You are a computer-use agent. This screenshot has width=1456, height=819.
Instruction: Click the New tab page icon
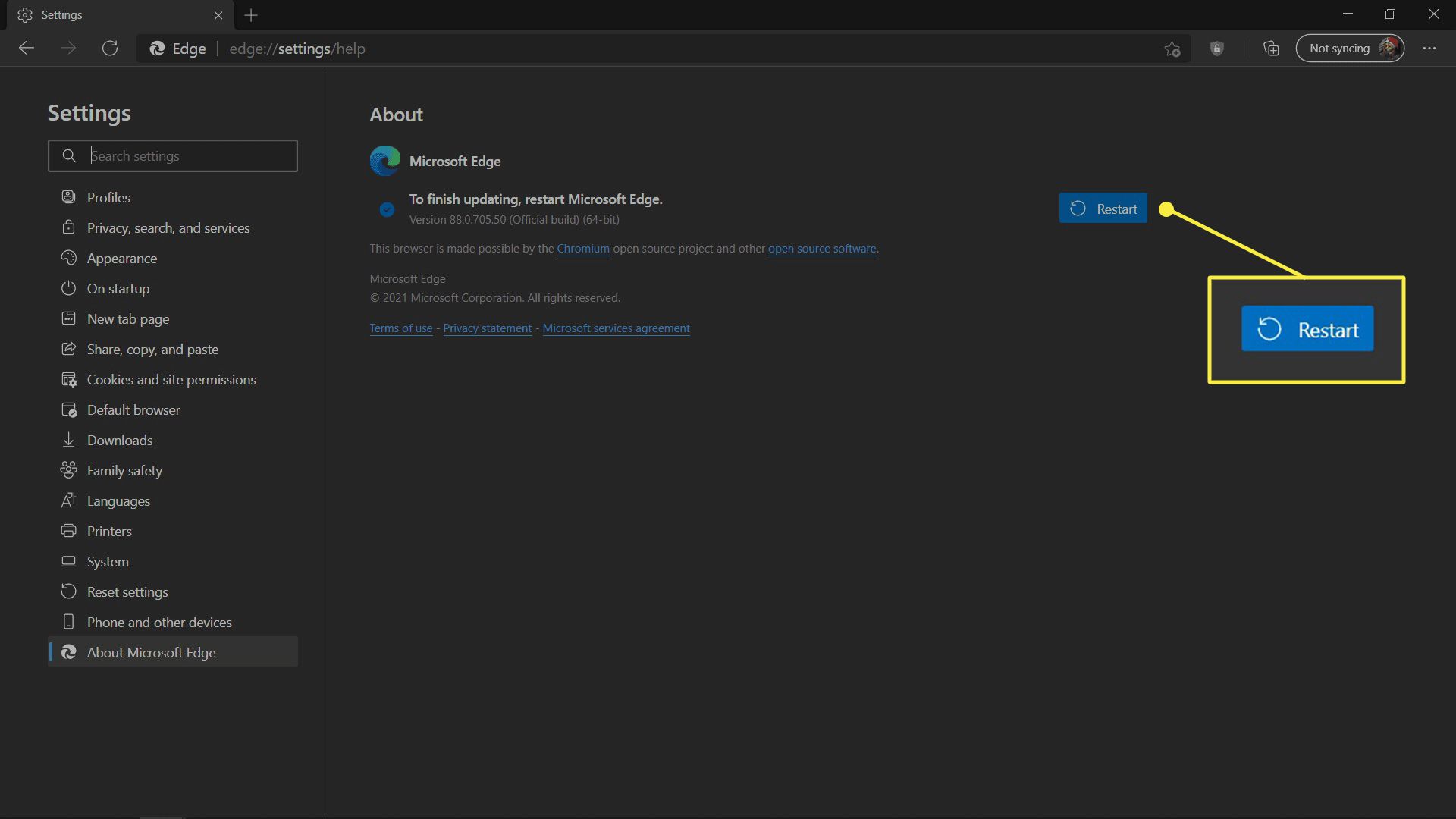pyautogui.click(x=68, y=318)
